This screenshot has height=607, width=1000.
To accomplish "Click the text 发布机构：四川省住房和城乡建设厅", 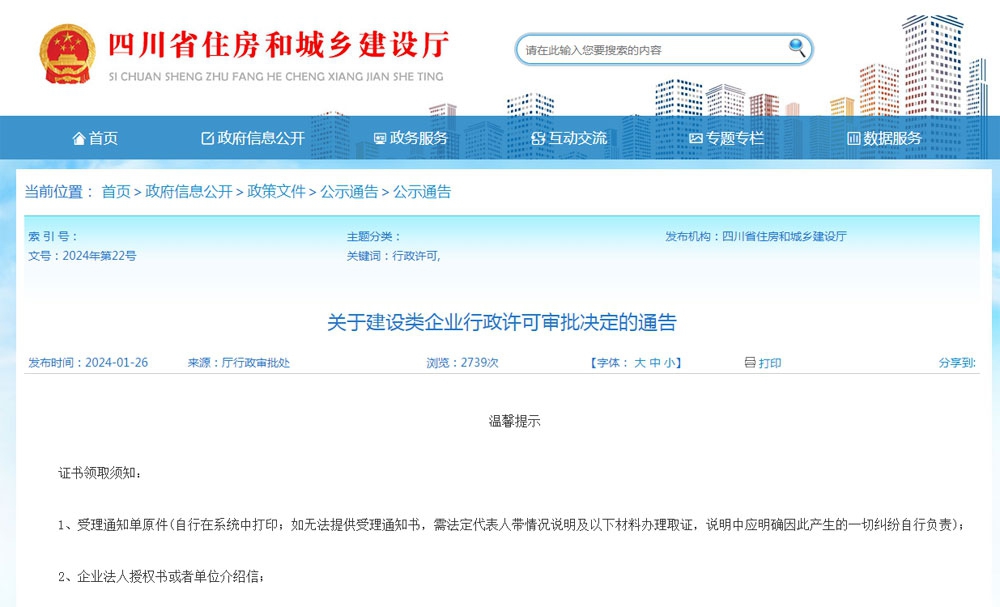I will [756, 237].
